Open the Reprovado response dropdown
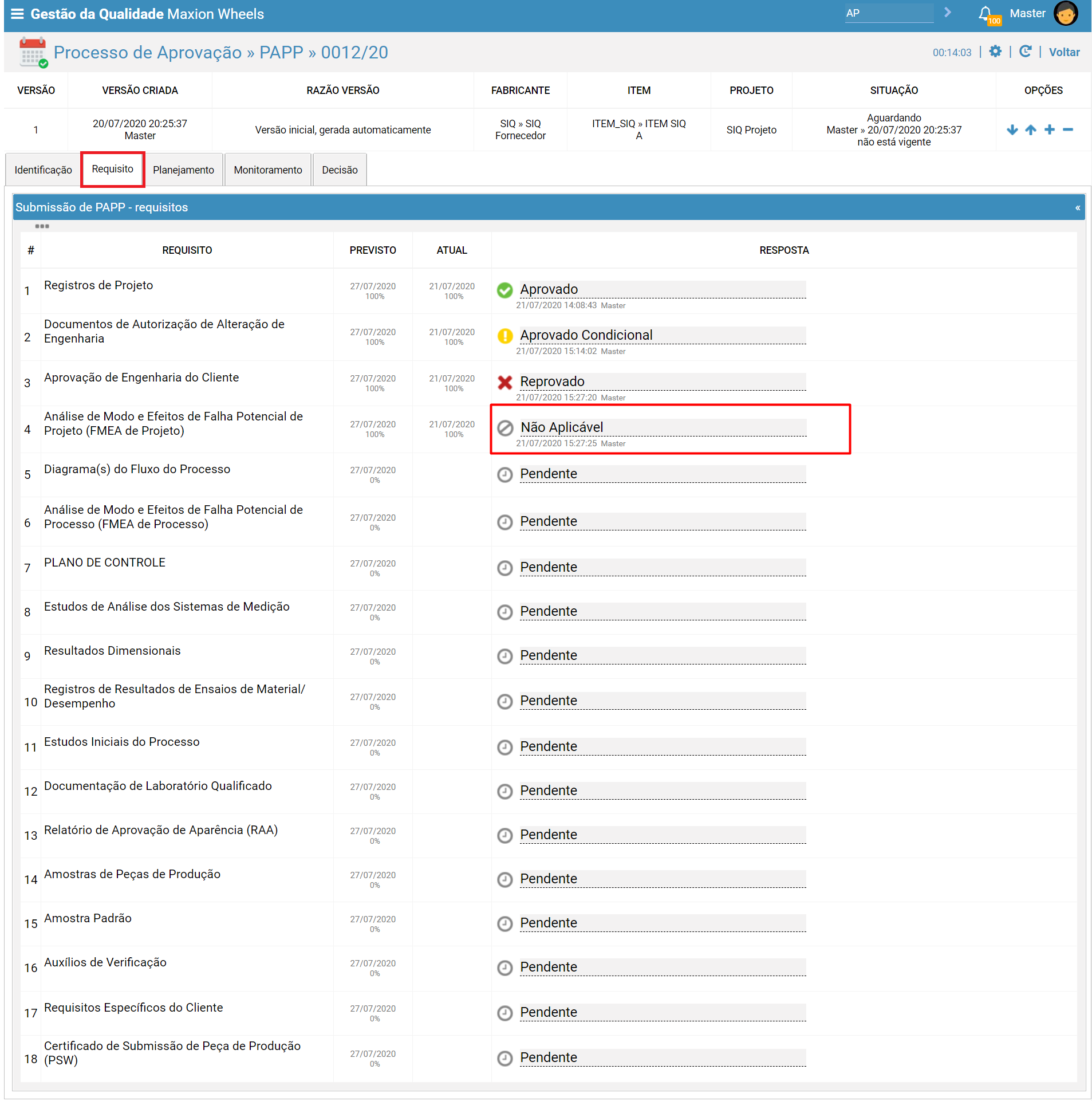This screenshot has width=1092, height=1101. tap(663, 382)
